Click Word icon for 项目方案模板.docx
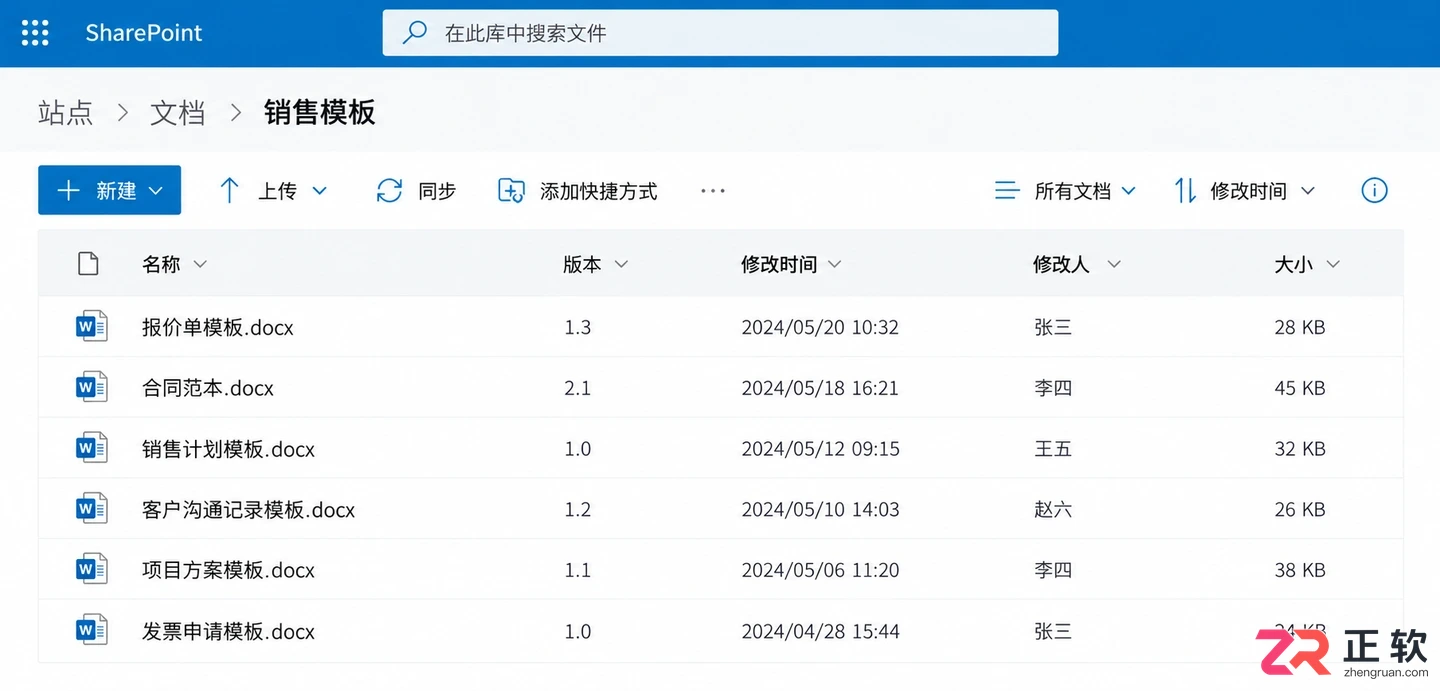1440x691 pixels. [92, 570]
